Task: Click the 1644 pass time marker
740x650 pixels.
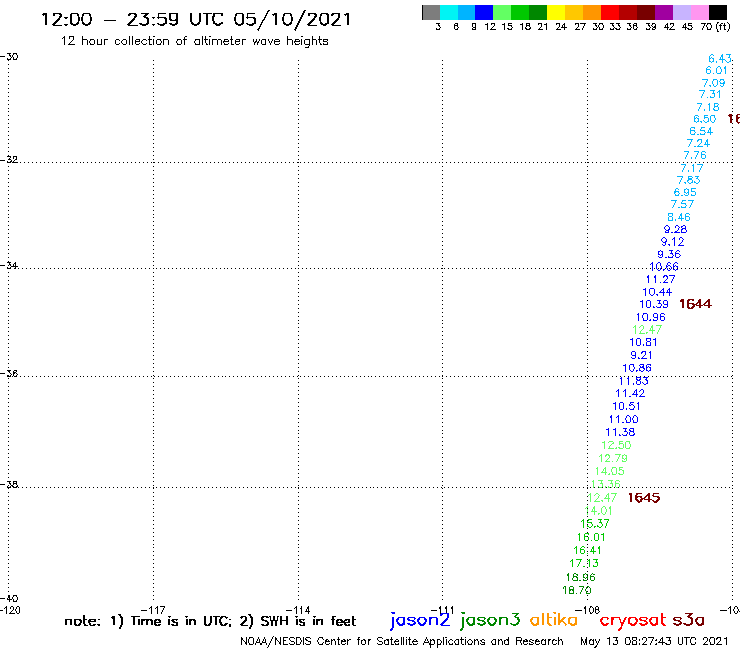Action: [695, 304]
